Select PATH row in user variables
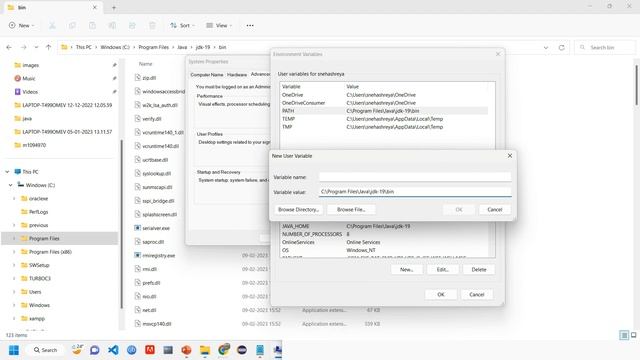 384,111
